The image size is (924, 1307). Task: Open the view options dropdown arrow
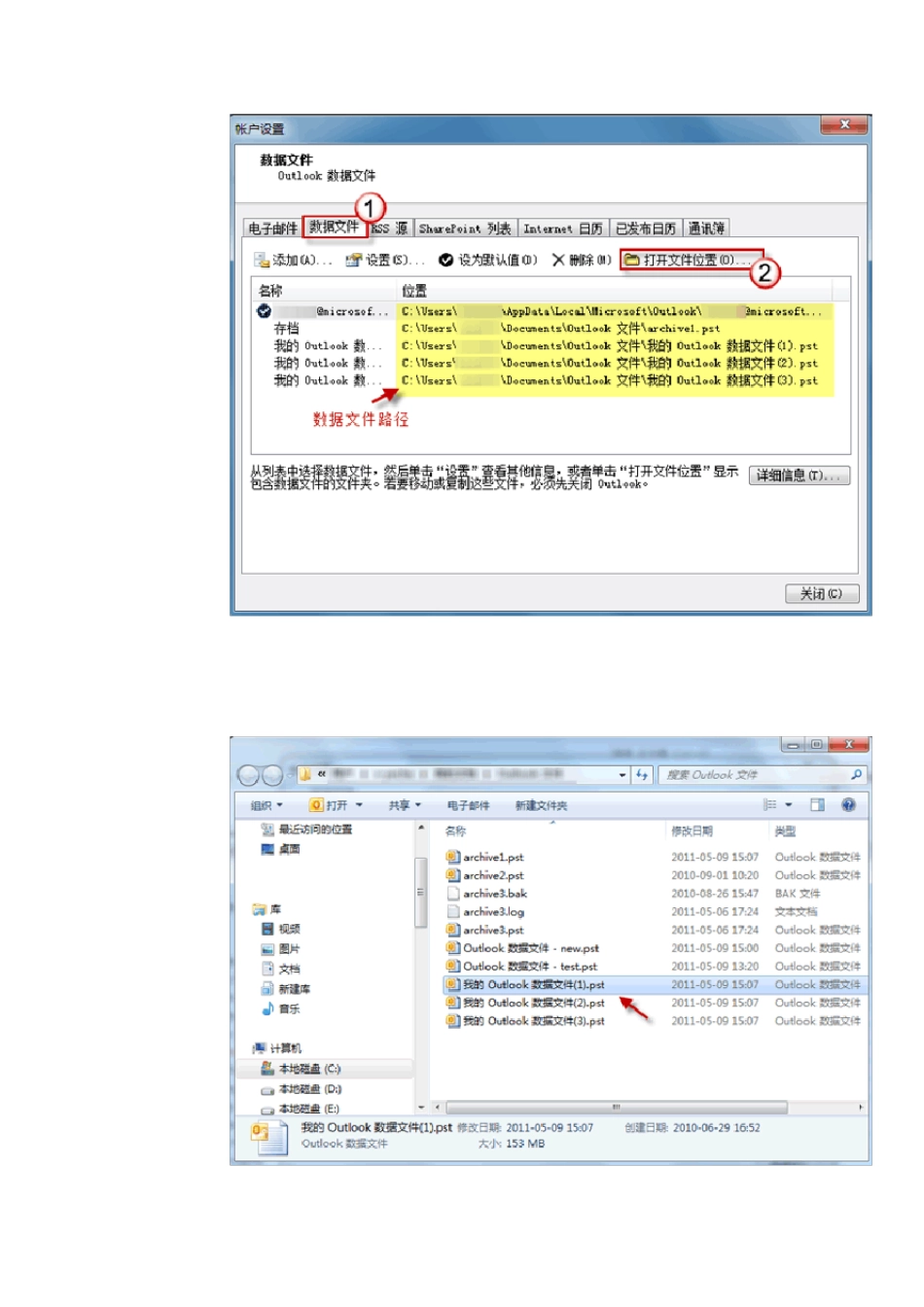pos(789,805)
